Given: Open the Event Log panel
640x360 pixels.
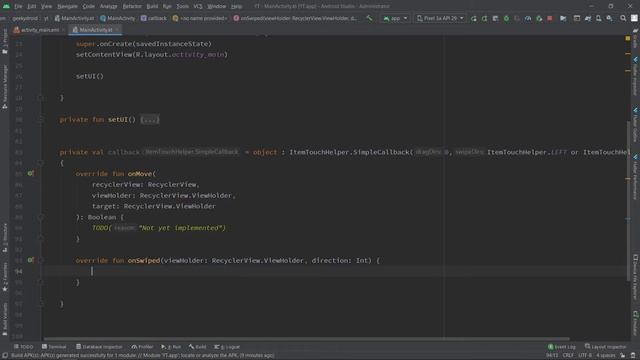Looking at the screenshot, I should (x=562, y=347).
